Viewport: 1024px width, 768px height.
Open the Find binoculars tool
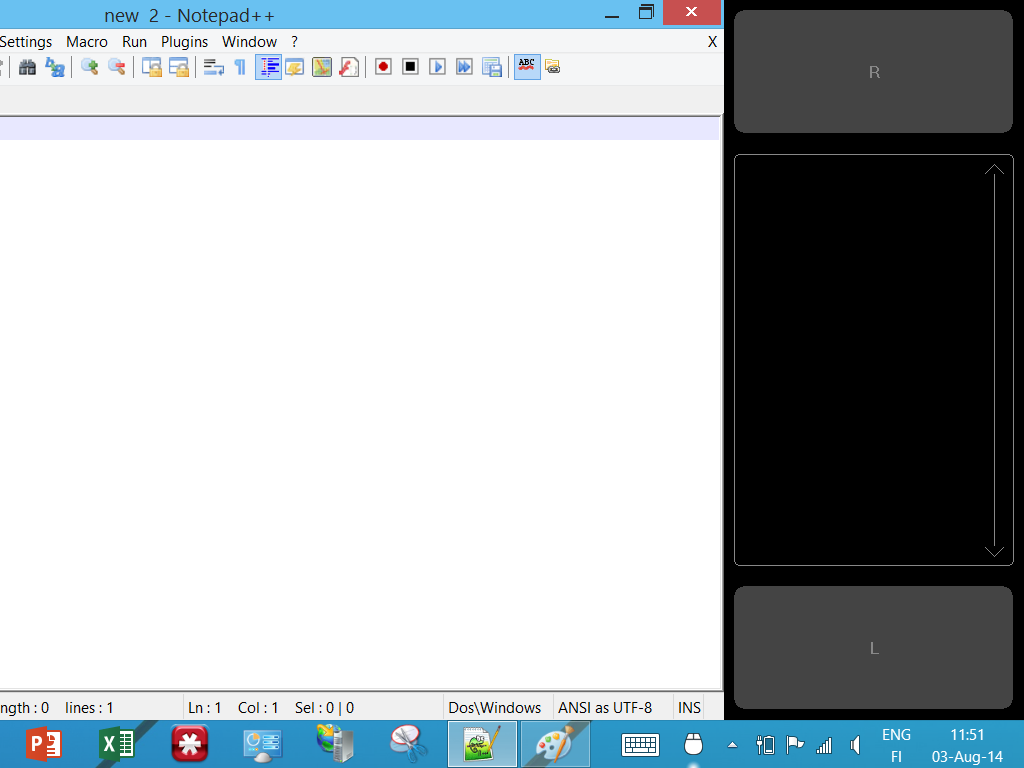[x=27, y=67]
